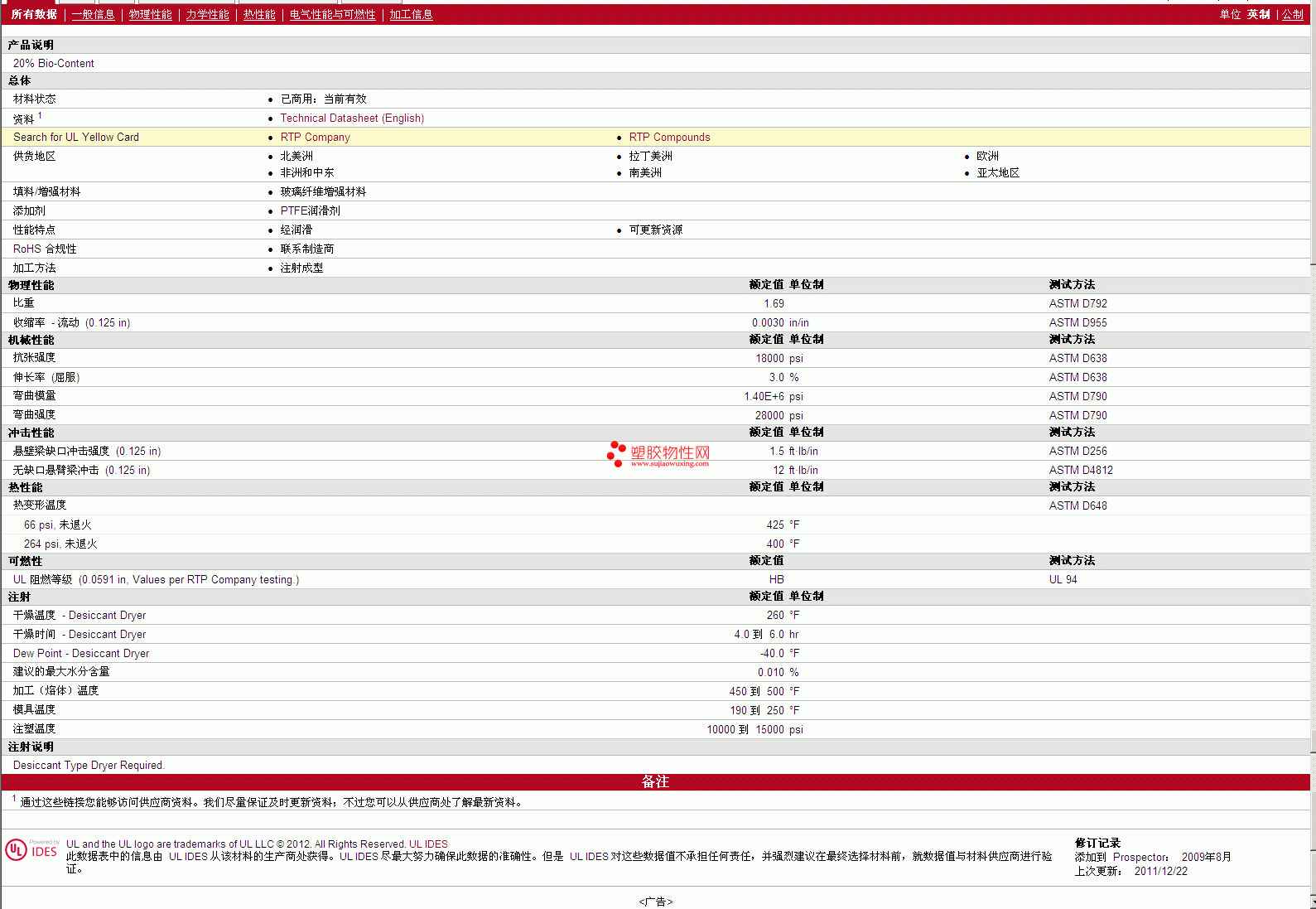Screen dimensions: 1316x909
Task: Click the 修订记录 heading
Action: (x=1097, y=843)
